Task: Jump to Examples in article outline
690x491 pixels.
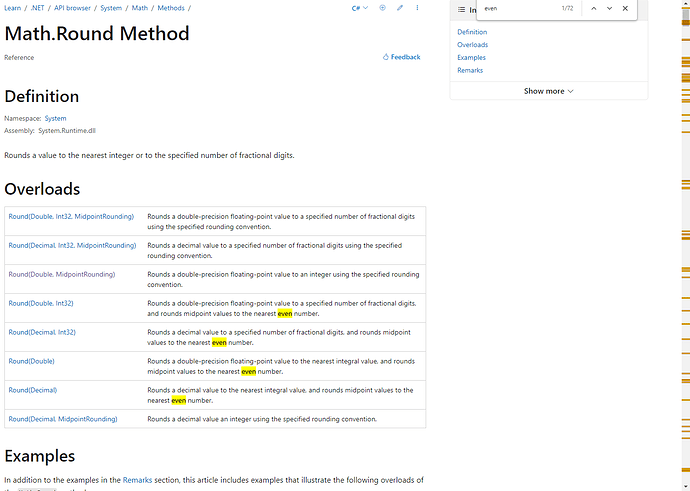Action: click(x=471, y=57)
